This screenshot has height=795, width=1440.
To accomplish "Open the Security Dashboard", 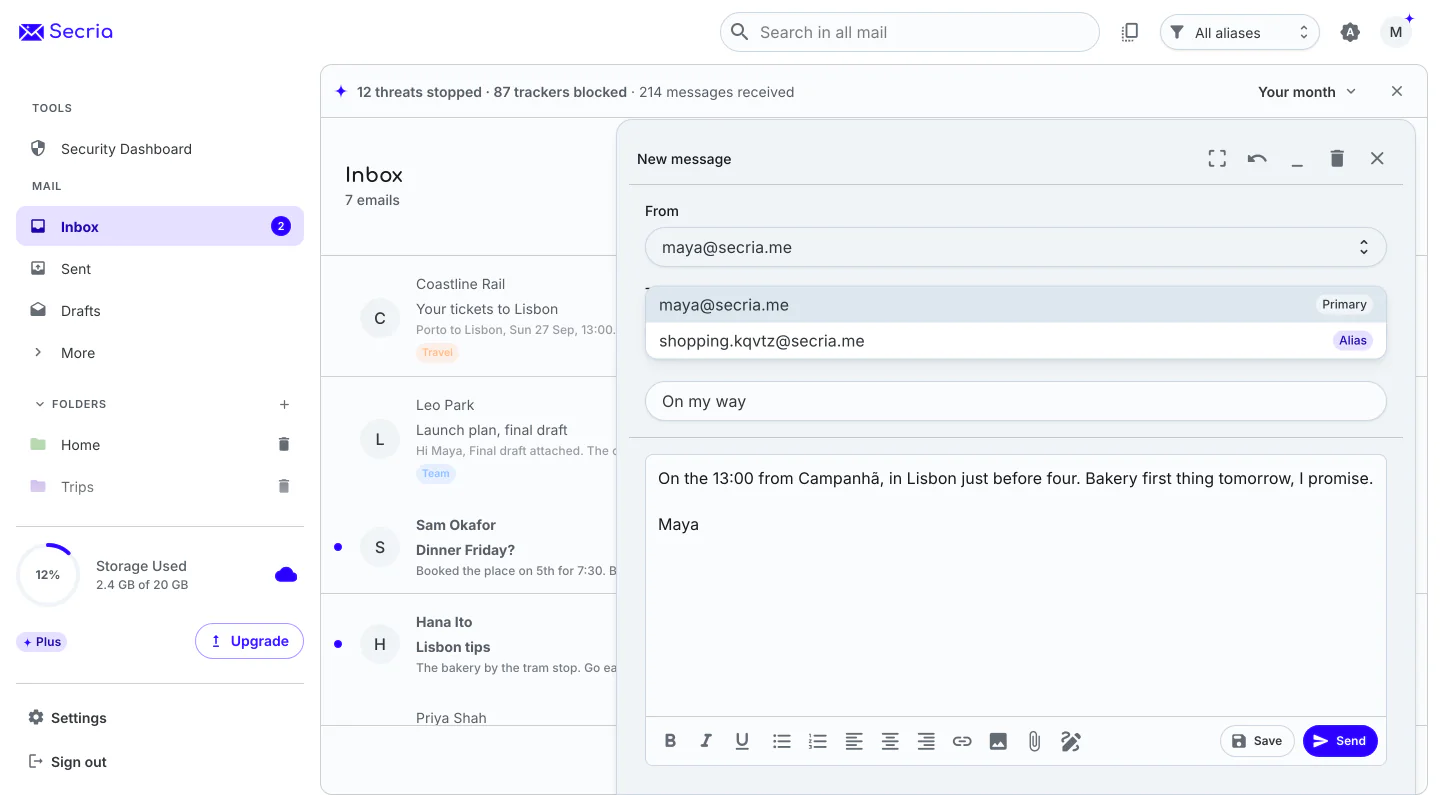I will coord(160,149).
